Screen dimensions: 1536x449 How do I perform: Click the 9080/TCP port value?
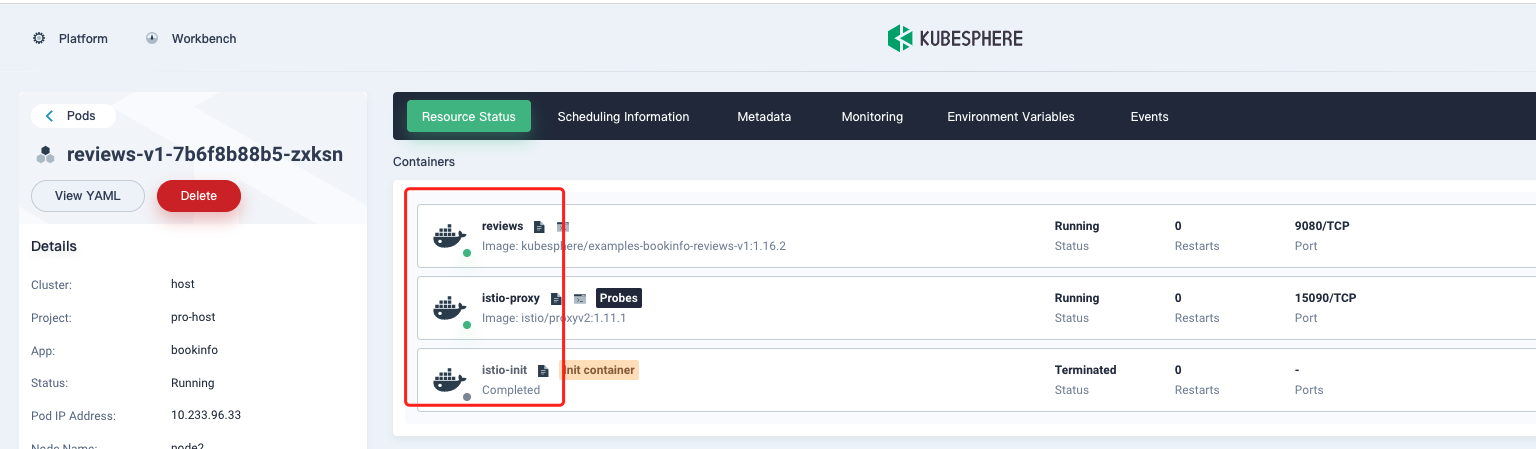point(1322,226)
